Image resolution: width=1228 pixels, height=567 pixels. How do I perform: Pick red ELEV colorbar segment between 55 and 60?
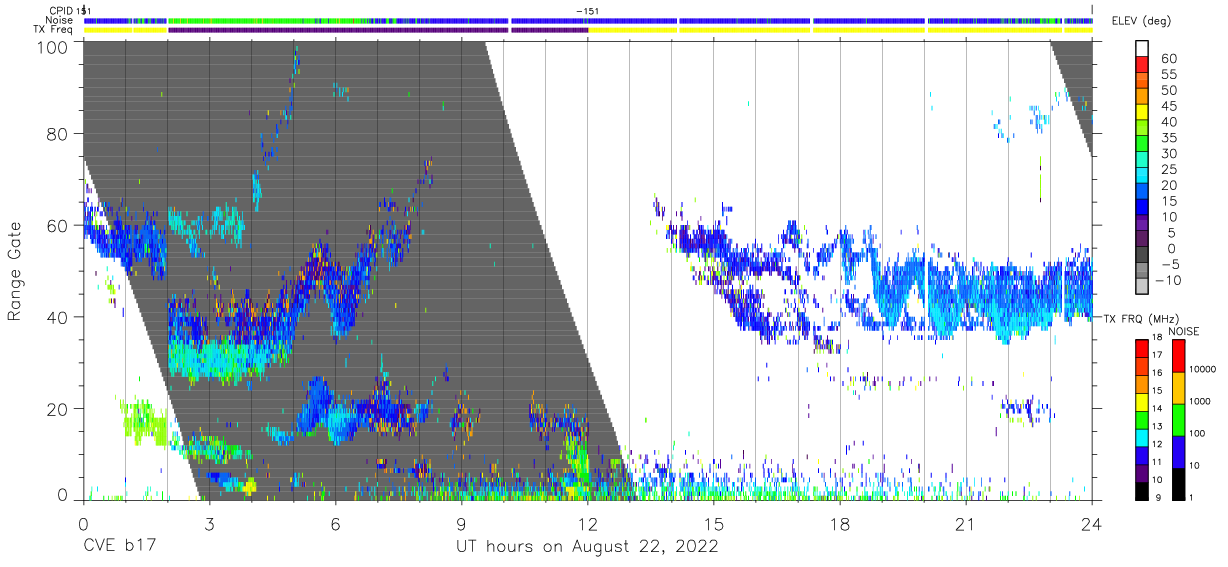pos(1143,66)
